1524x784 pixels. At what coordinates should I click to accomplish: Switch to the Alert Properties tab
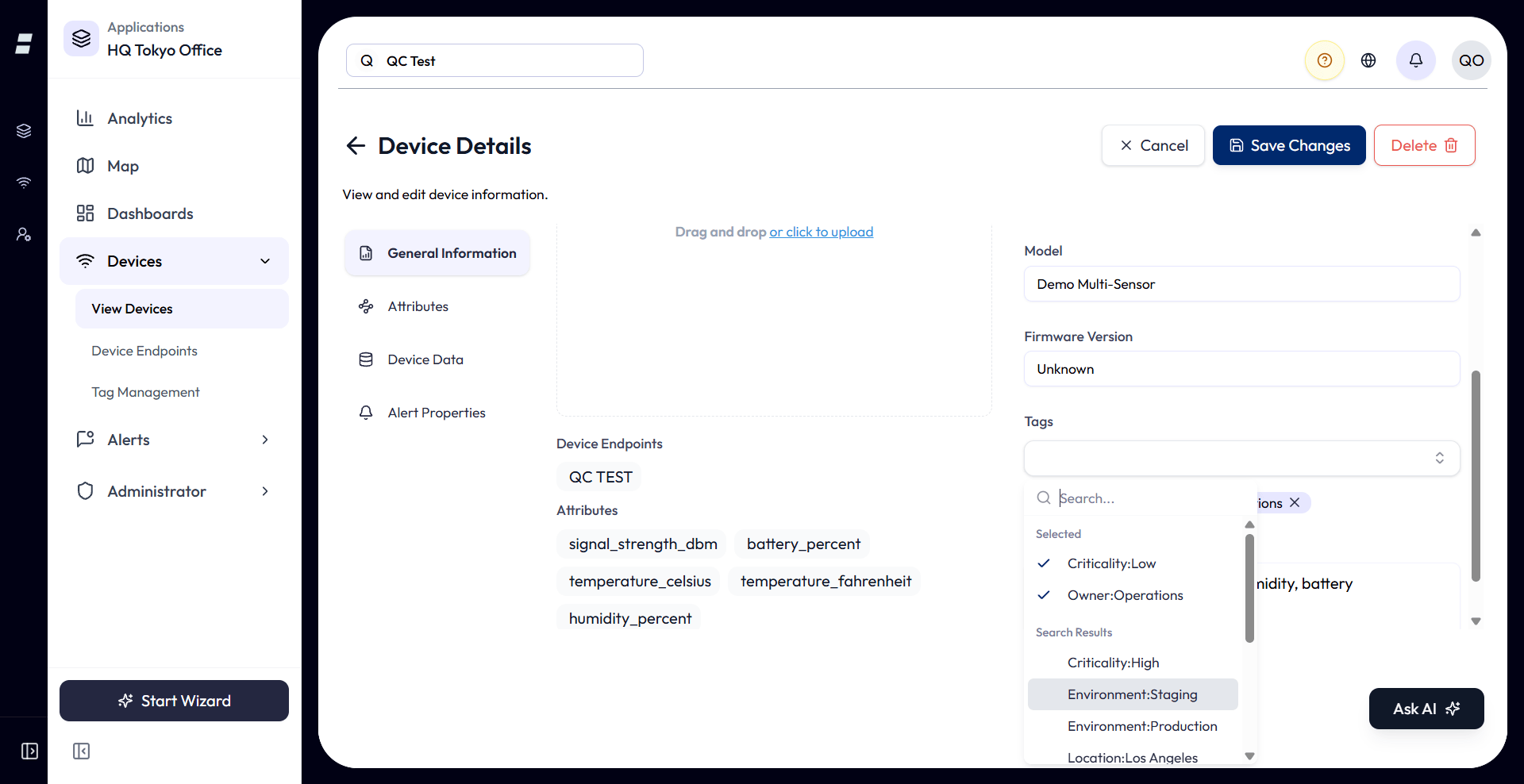click(x=437, y=413)
